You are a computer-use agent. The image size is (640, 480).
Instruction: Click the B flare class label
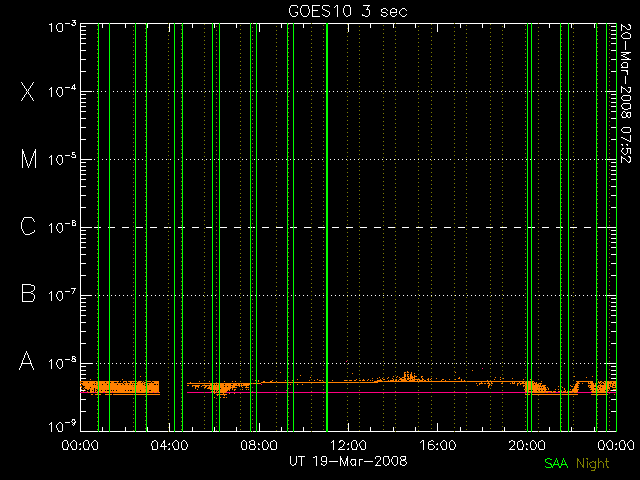coord(28,293)
